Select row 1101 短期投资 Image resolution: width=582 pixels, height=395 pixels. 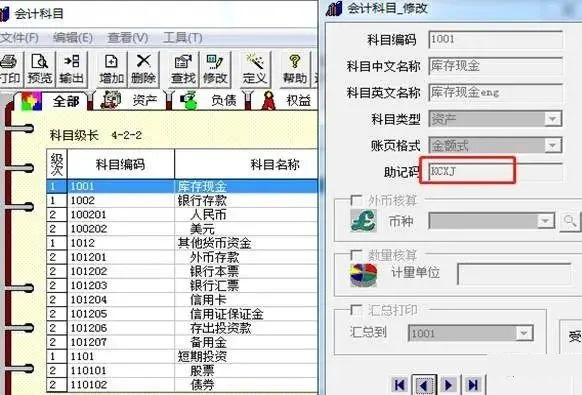point(182,356)
